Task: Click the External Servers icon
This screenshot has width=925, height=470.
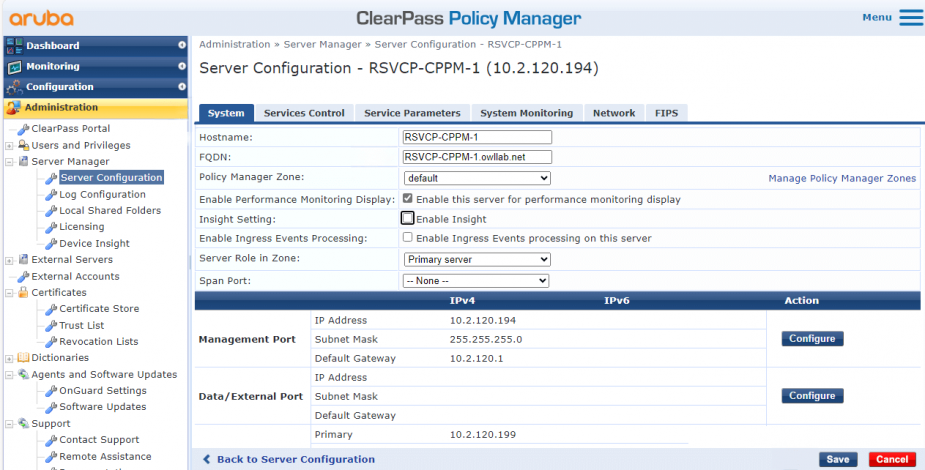Action: [x=23, y=259]
